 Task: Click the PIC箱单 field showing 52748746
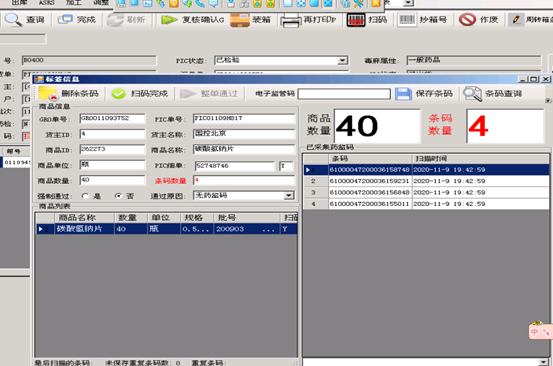click(235, 166)
